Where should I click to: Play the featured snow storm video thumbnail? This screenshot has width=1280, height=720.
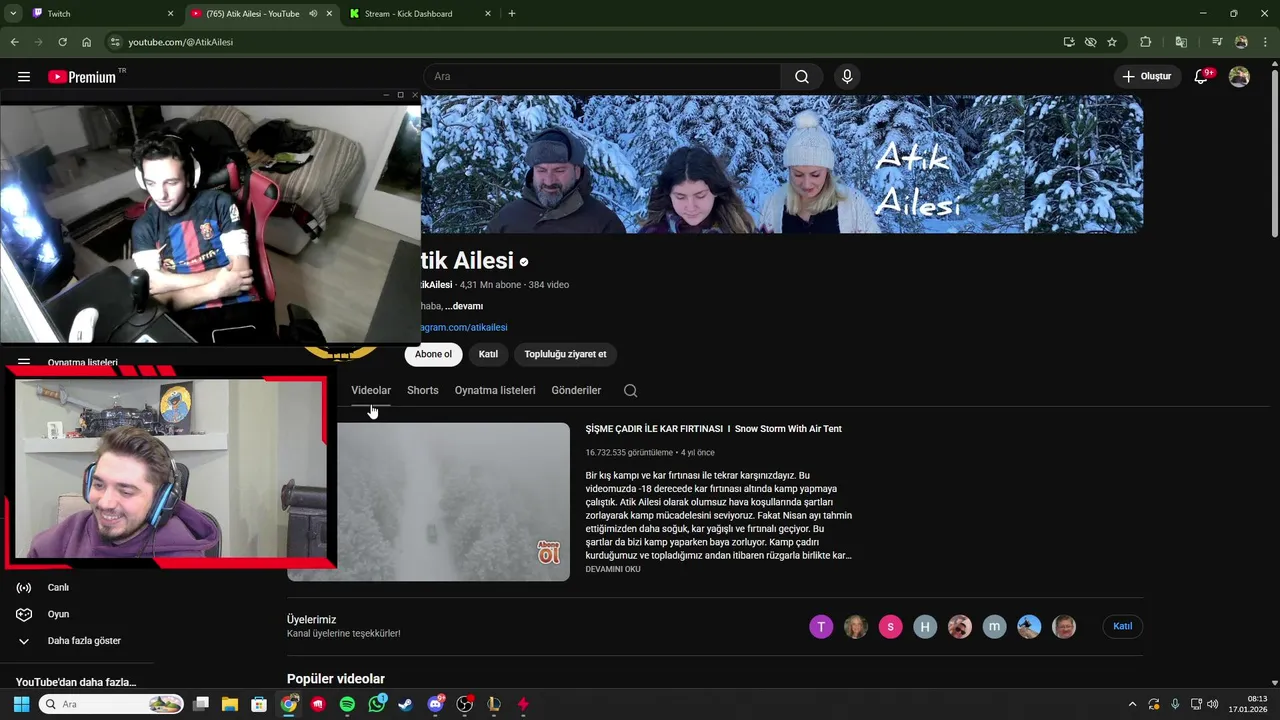[x=453, y=502]
